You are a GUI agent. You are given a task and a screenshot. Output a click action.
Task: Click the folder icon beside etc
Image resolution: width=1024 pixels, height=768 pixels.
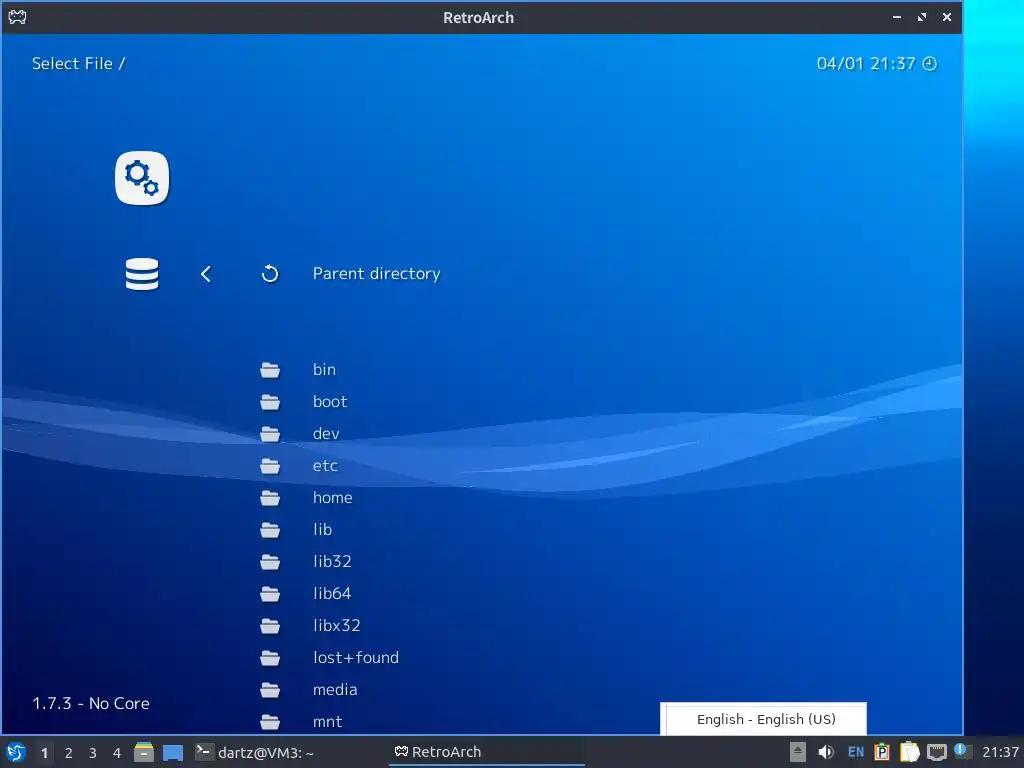(x=270, y=466)
